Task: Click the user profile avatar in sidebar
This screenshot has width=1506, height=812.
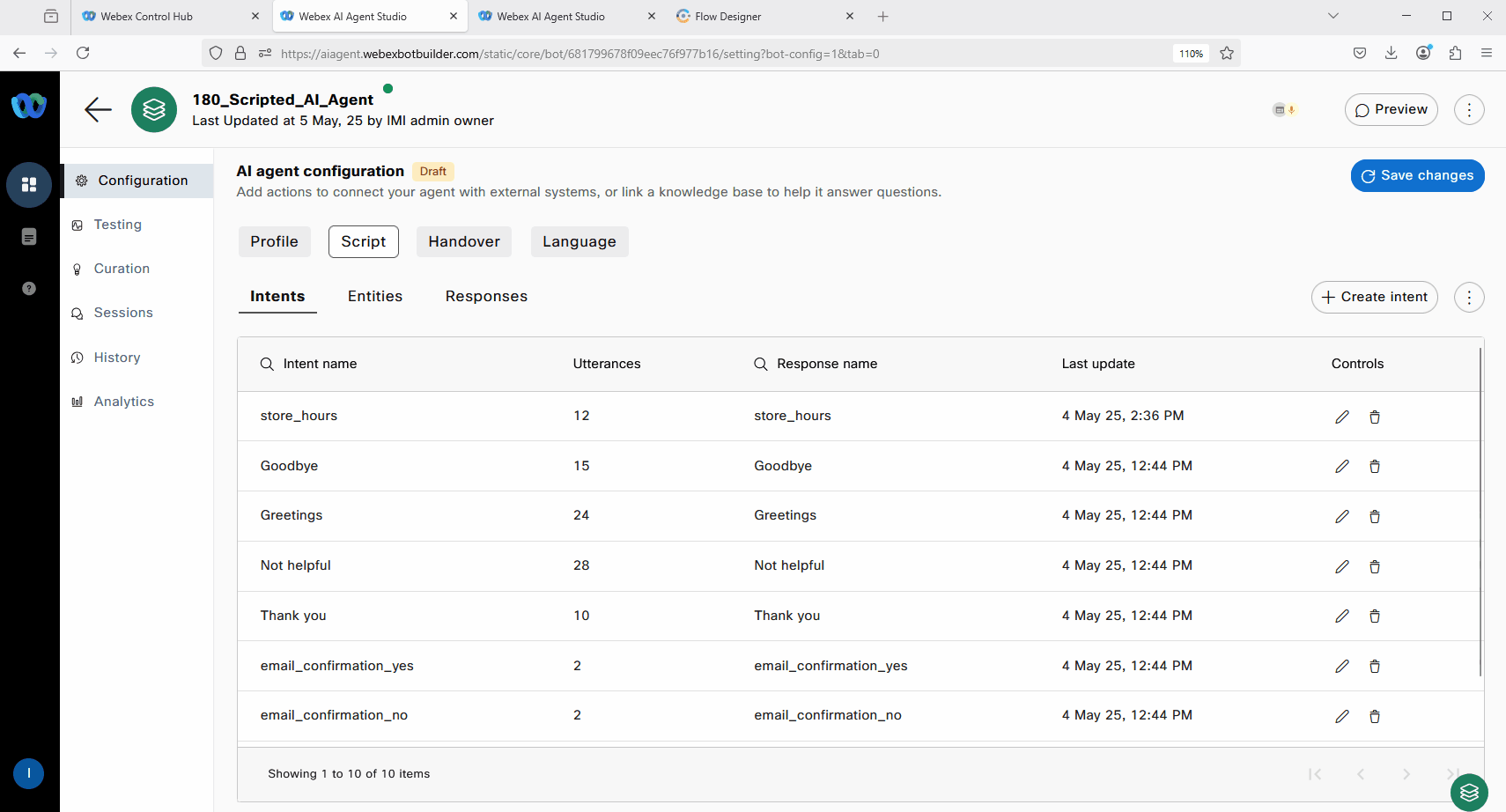Action: pyautogui.click(x=29, y=773)
